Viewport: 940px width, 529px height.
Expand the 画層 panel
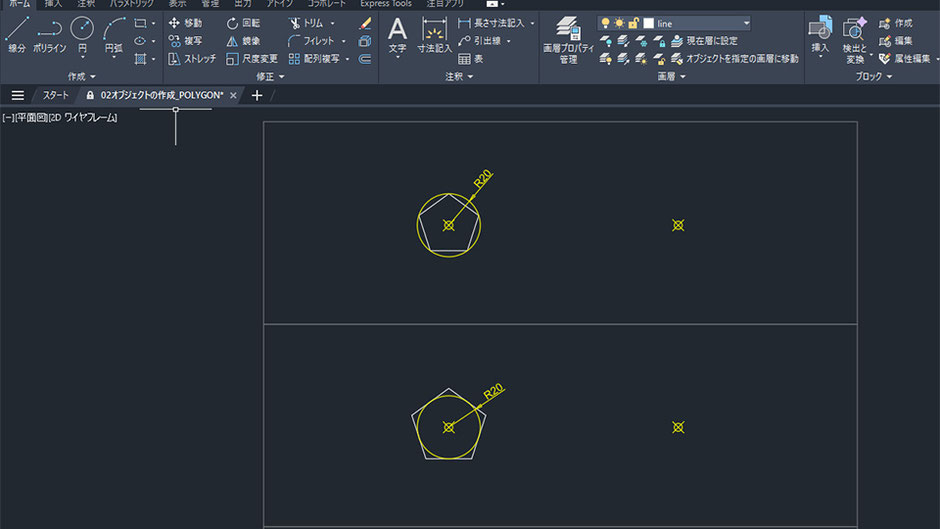[671, 77]
